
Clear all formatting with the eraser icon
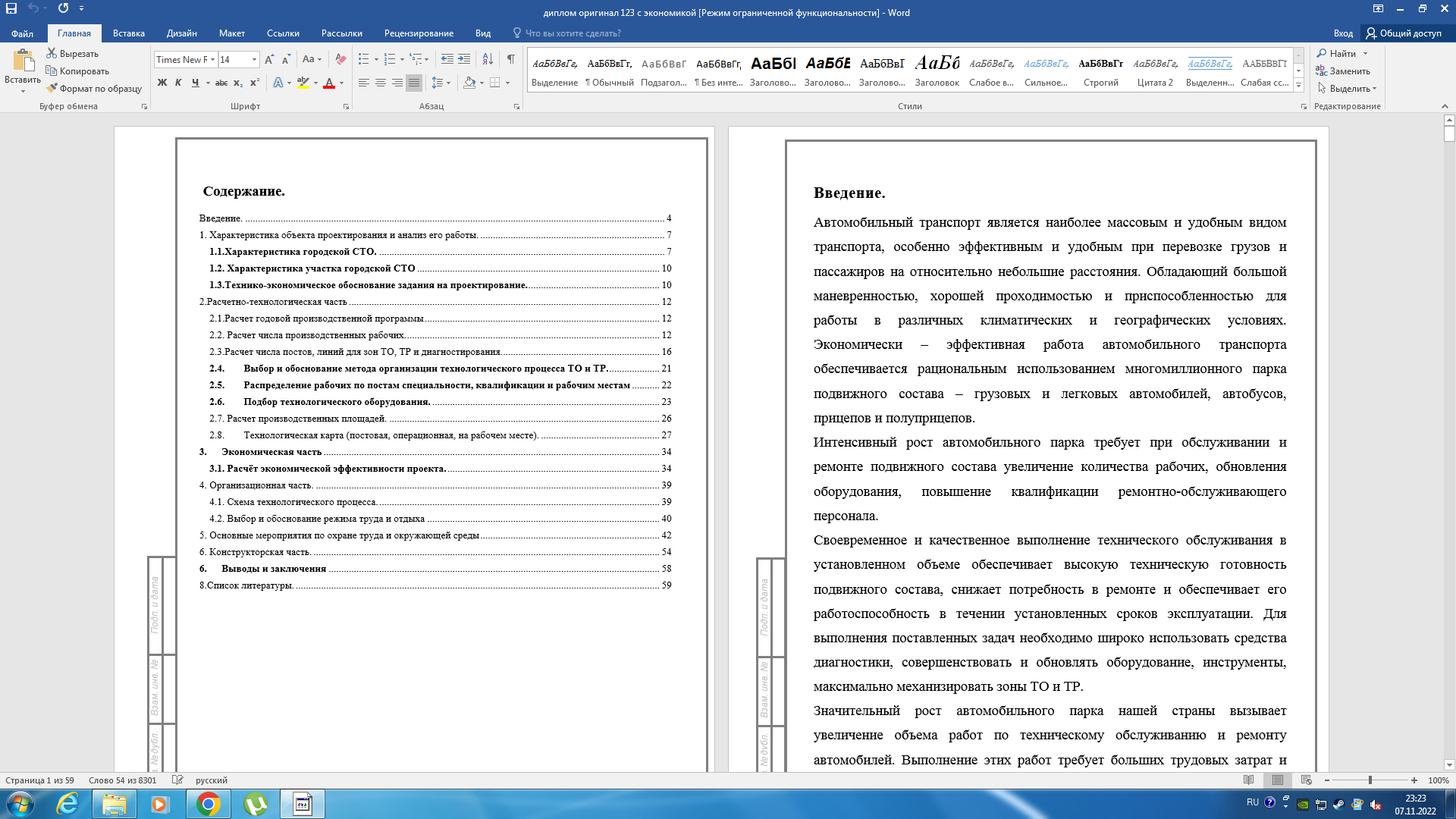pos(340,59)
